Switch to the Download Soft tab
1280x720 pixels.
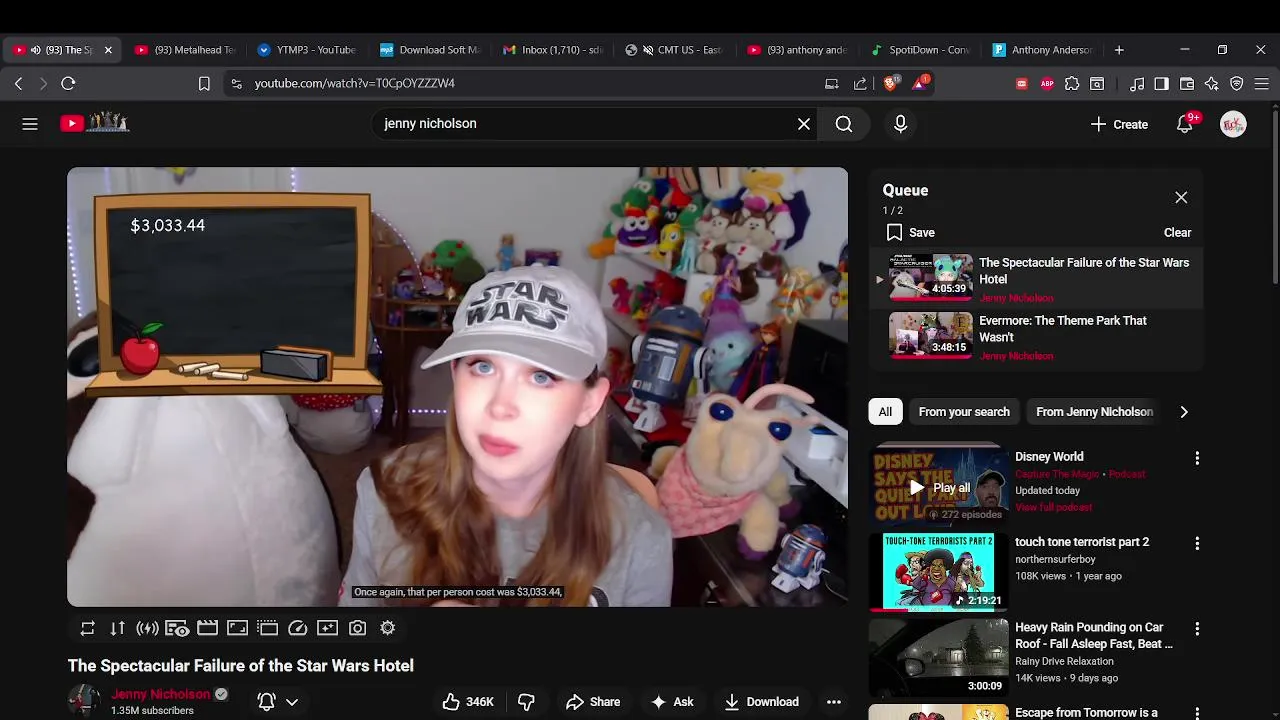(x=430, y=50)
